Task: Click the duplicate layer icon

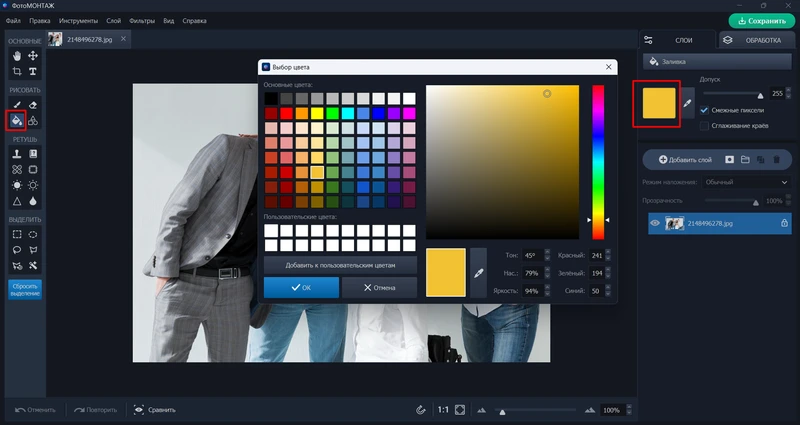Action: 761,160
